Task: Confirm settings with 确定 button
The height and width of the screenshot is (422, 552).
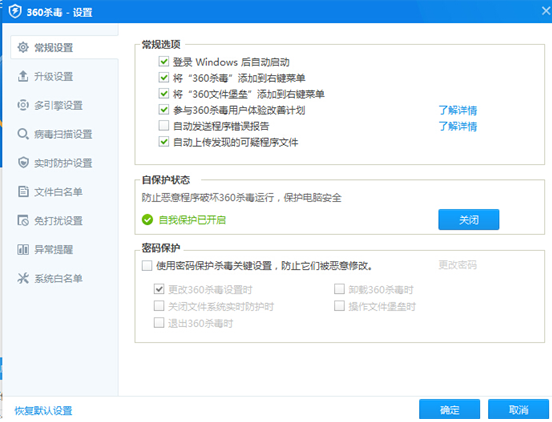Action: coord(450,409)
